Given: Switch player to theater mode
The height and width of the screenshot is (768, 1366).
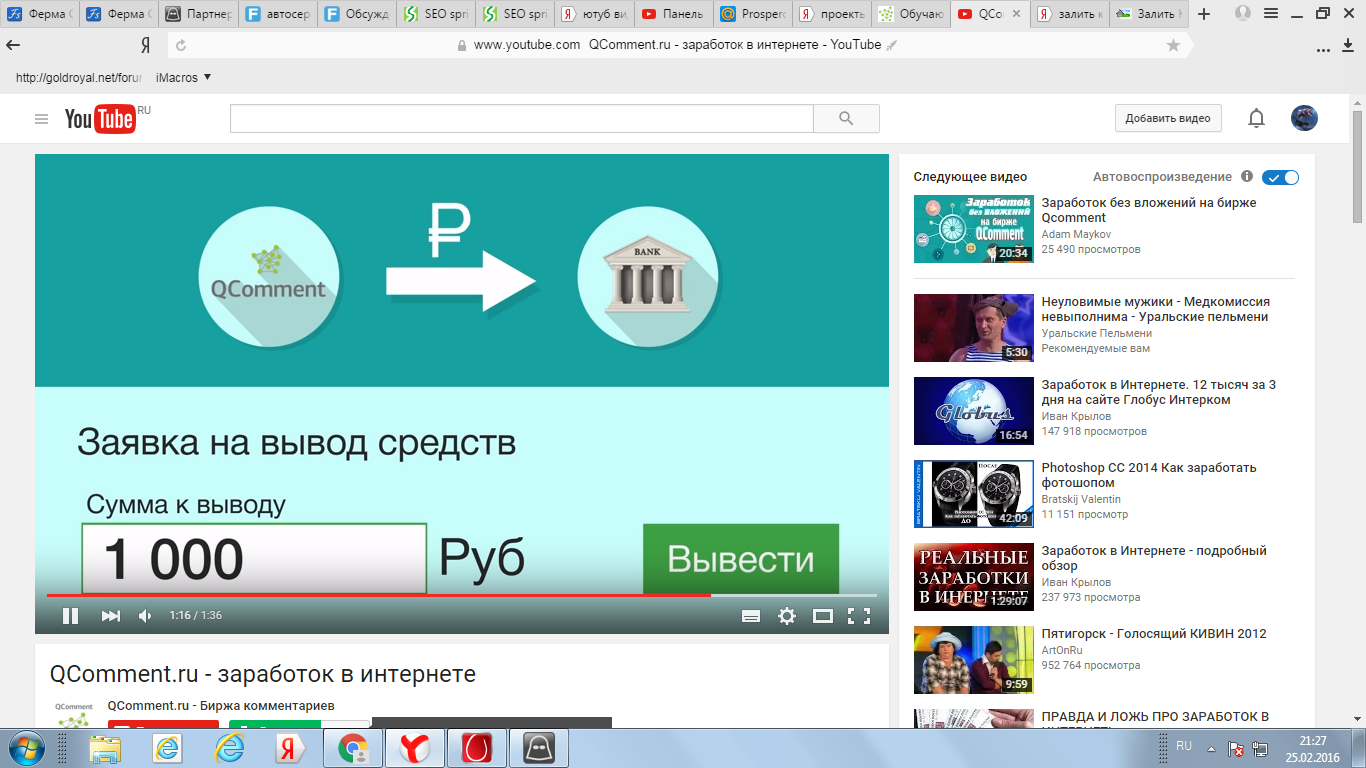Looking at the screenshot, I should tap(823, 616).
